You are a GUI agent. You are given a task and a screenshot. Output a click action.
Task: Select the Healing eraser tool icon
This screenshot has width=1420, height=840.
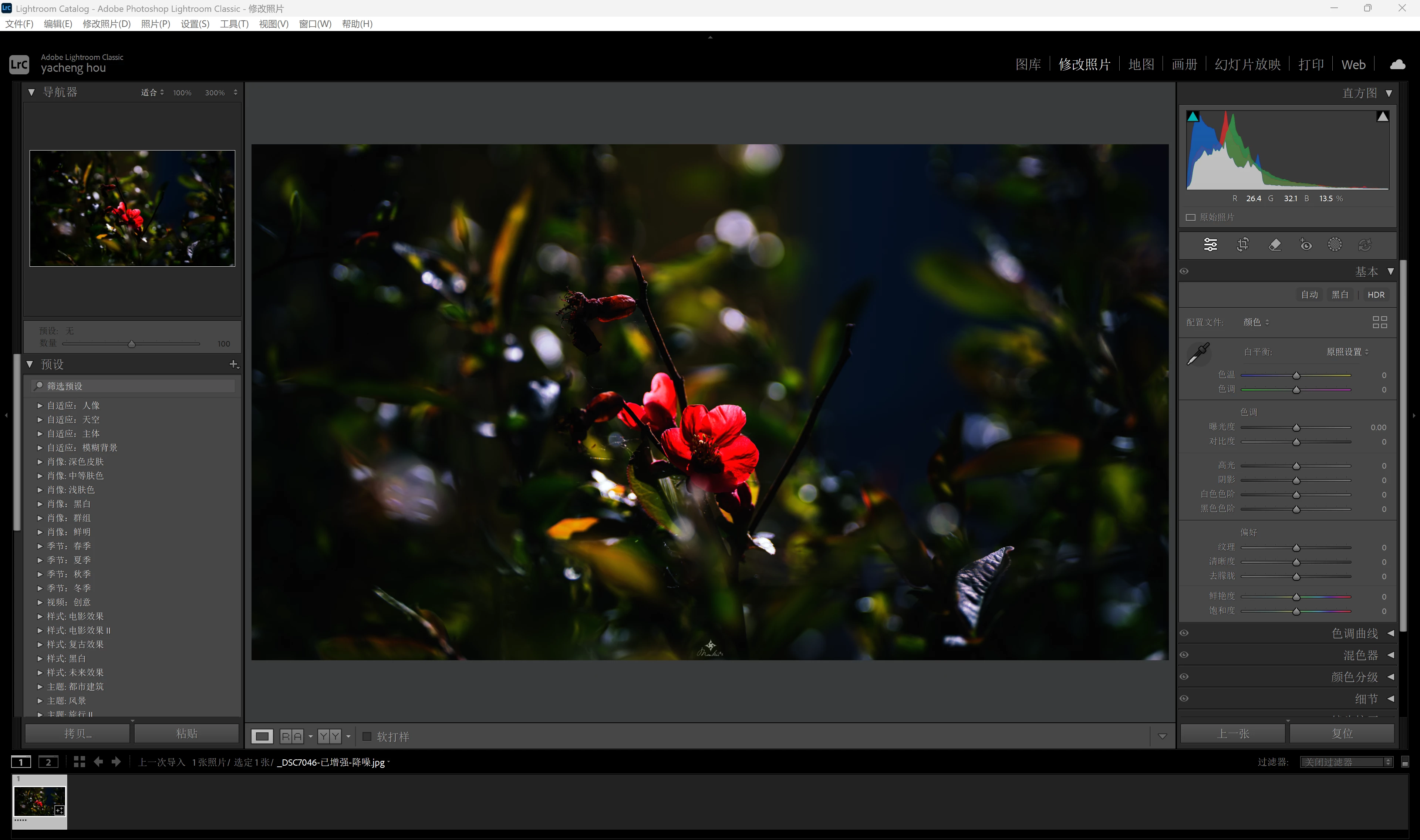(1275, 244)
